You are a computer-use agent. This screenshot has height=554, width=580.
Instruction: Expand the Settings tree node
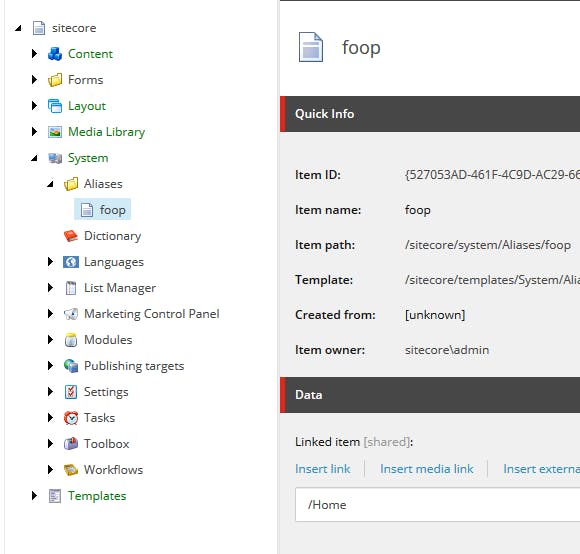click(50, 392)
